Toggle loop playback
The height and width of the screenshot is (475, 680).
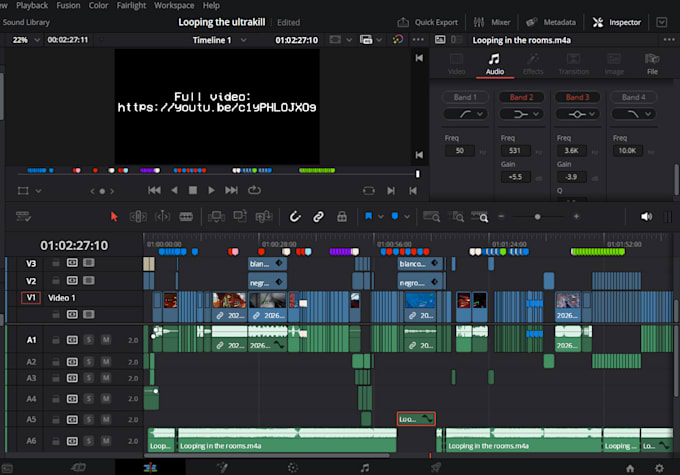[x=254, y=190]
